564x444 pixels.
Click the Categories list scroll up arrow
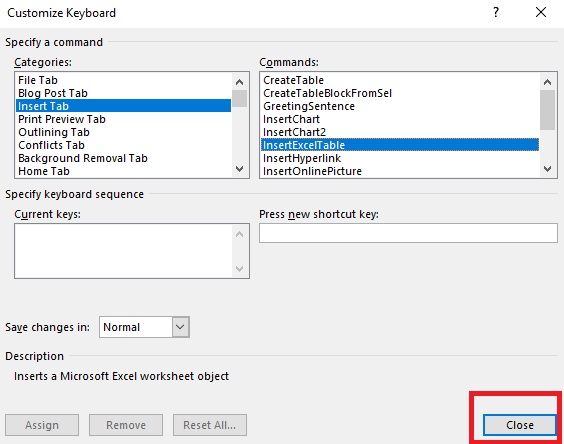pos(240,82)
